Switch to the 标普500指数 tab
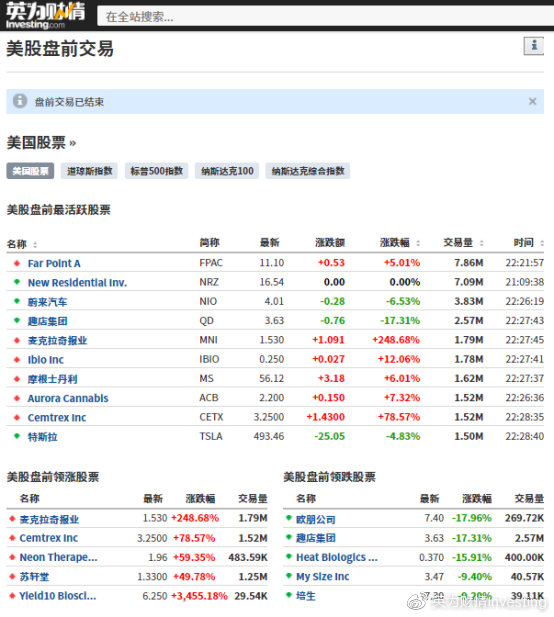554x617 pixels. pyautogui.click(x=157, y=171)
